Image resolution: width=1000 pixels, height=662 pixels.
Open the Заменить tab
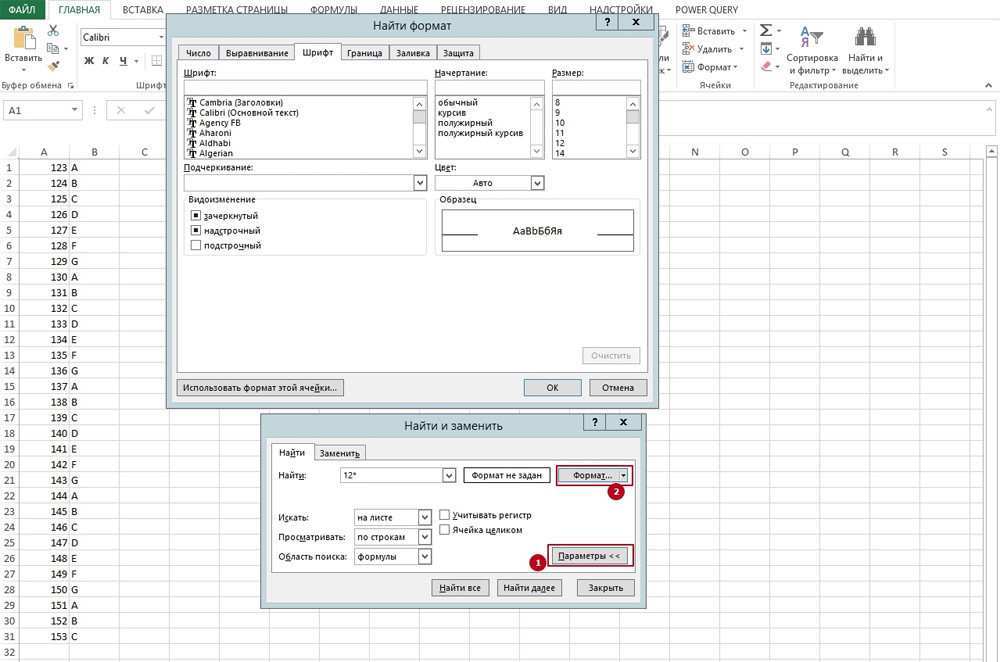pyautogui.click(x=339, y=453)
